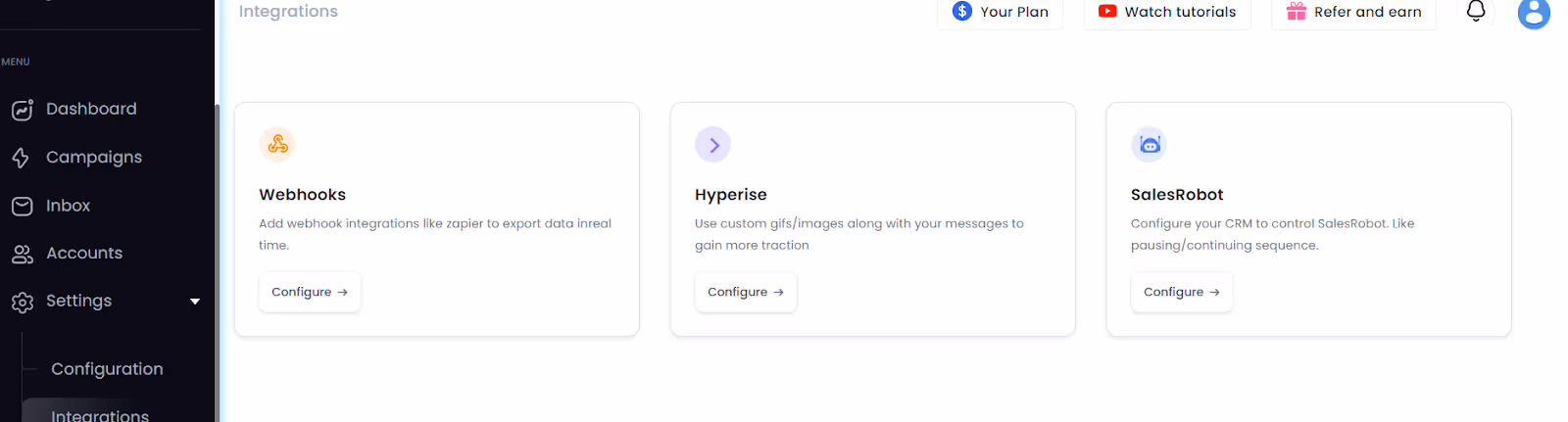Image resolution: width=1568 pixels, height=422 pixels.
Task: Collapse the Settings submenu arrow
Action: 195,302
